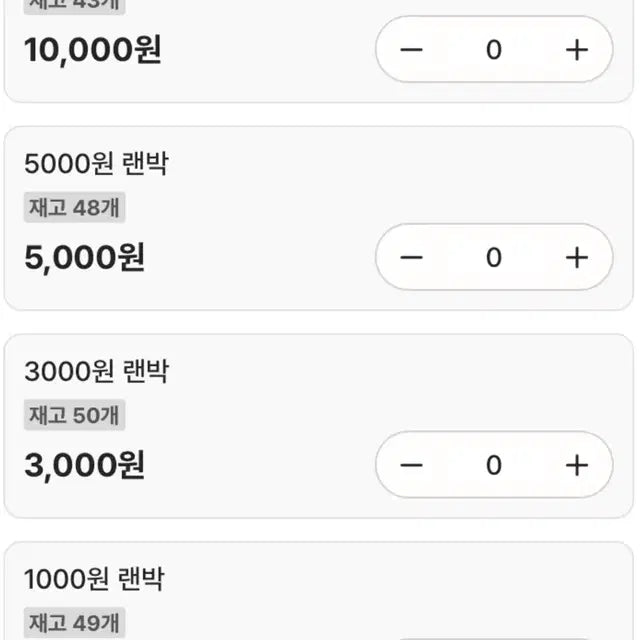Add one 3000원 랜박 with plus icon
Image resolution: width=640 pixels, height=640 pixels.
(x=576, y=465)
